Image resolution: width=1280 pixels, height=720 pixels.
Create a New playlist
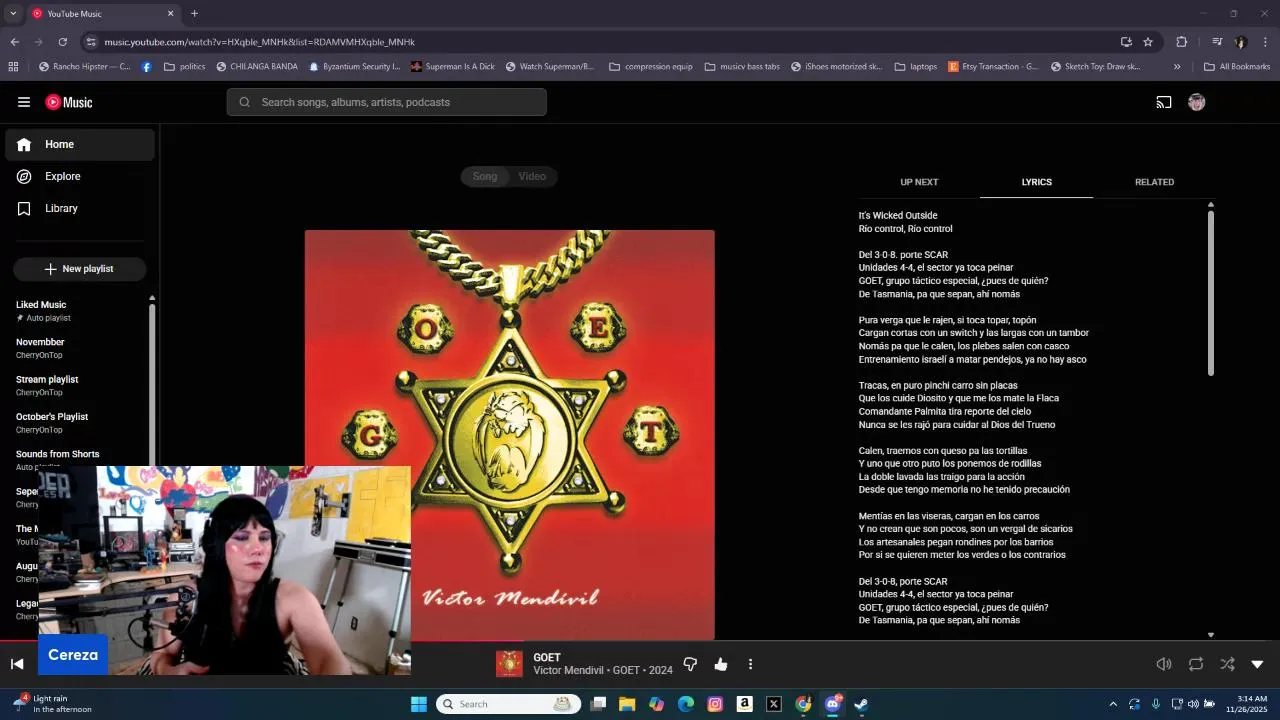(79, 269)
